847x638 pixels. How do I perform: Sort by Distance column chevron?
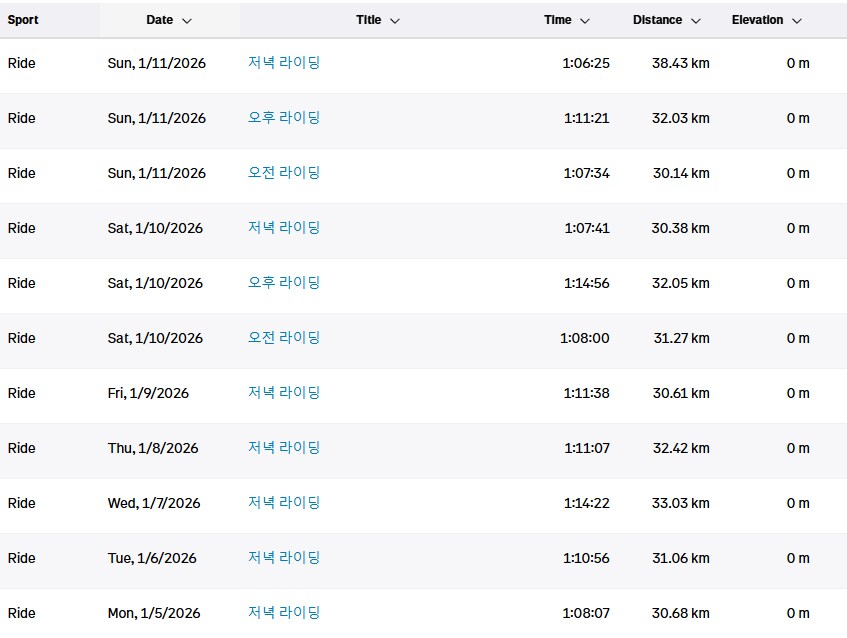pos(696,21)
